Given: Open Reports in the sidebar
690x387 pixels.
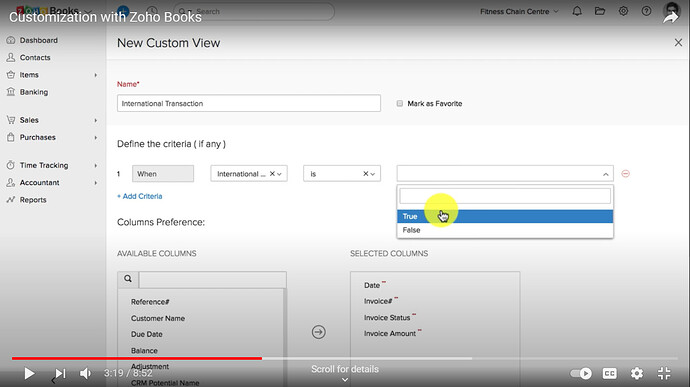Looking at the screenshot, I should (x=33, y=200).
